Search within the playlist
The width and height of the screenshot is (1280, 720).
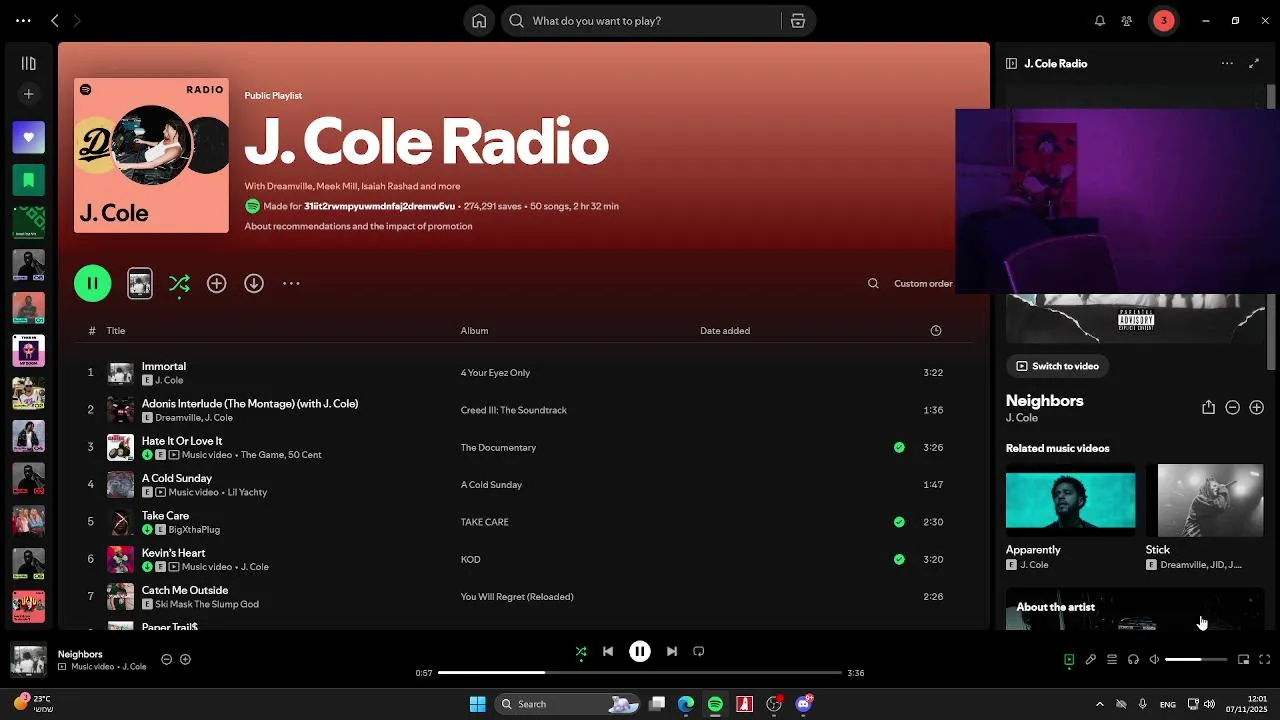click(873, 284)
